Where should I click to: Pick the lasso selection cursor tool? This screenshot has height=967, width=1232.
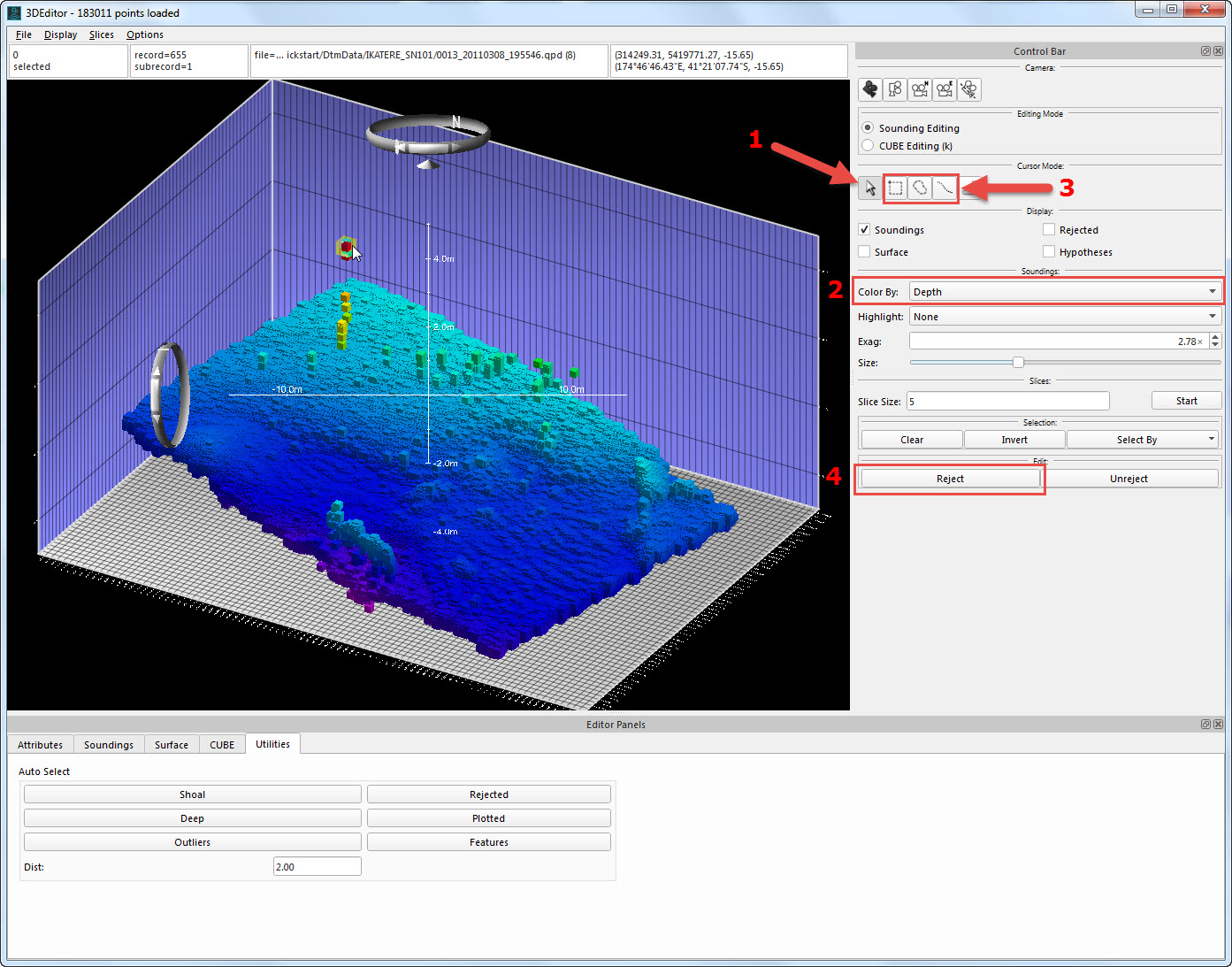click(920, 188)
